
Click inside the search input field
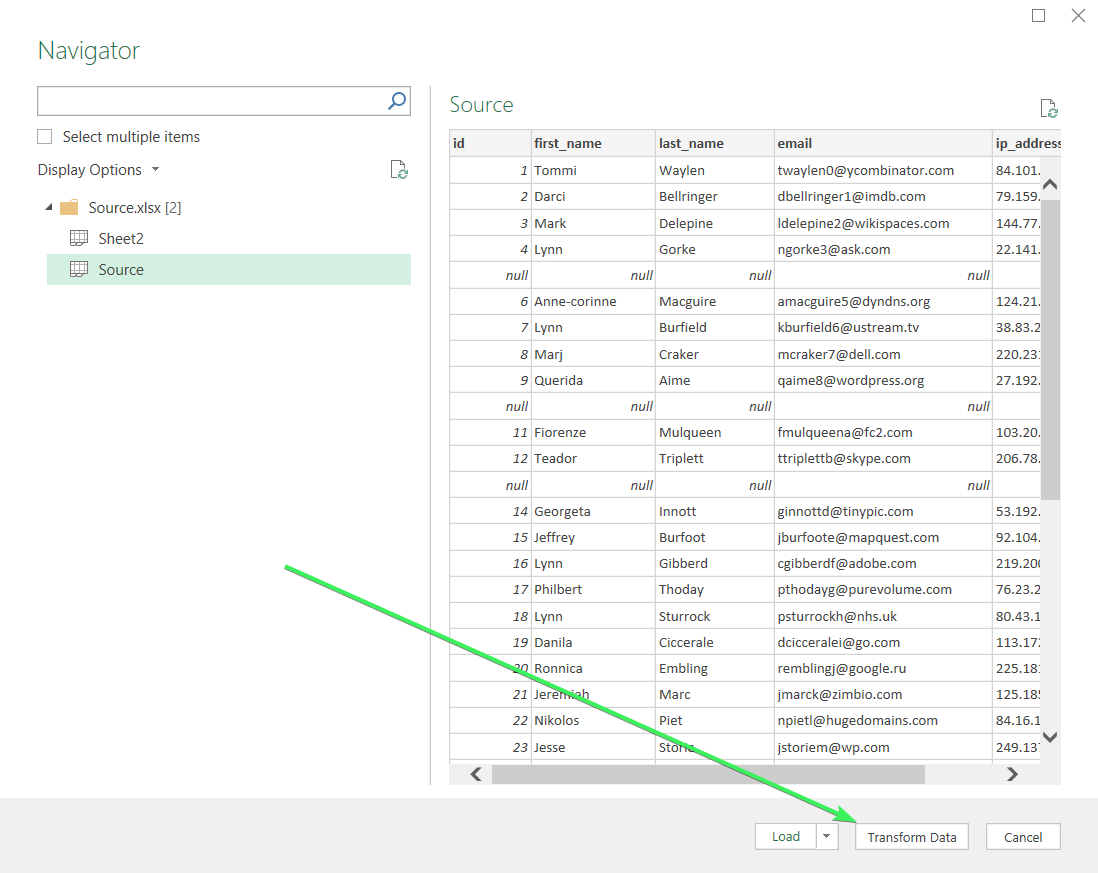(x=200, y=100)
